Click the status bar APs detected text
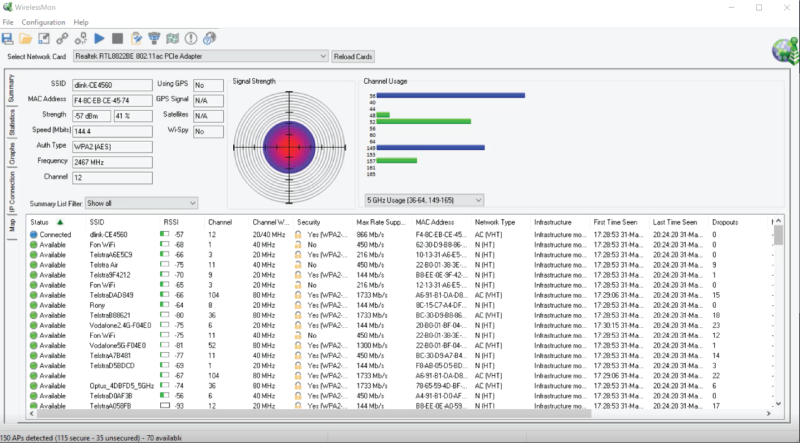Viewport: 800px width, 443px height. (x=90, y=438)
